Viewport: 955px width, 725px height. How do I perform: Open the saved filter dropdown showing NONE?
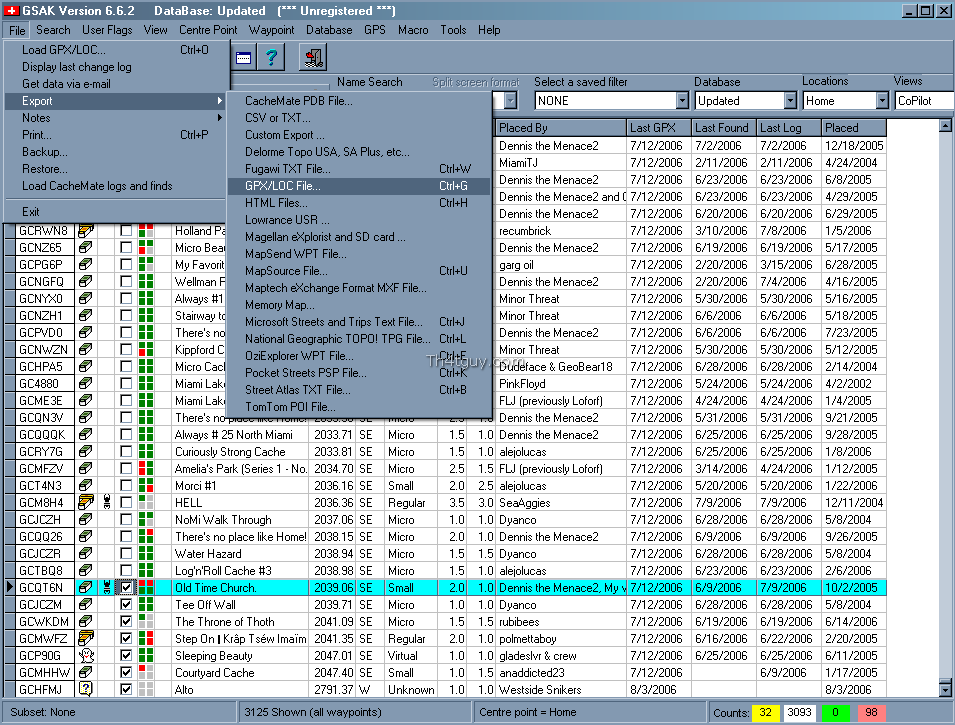click(682, 101)
